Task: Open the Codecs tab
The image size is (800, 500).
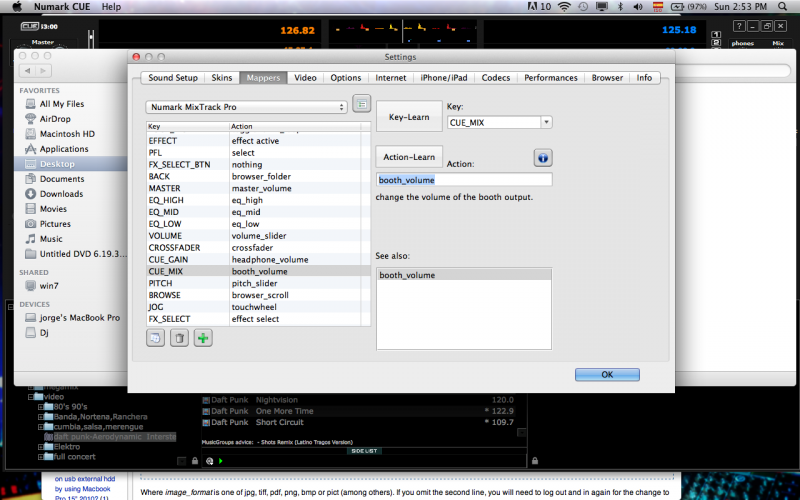Action: (495, 77)
